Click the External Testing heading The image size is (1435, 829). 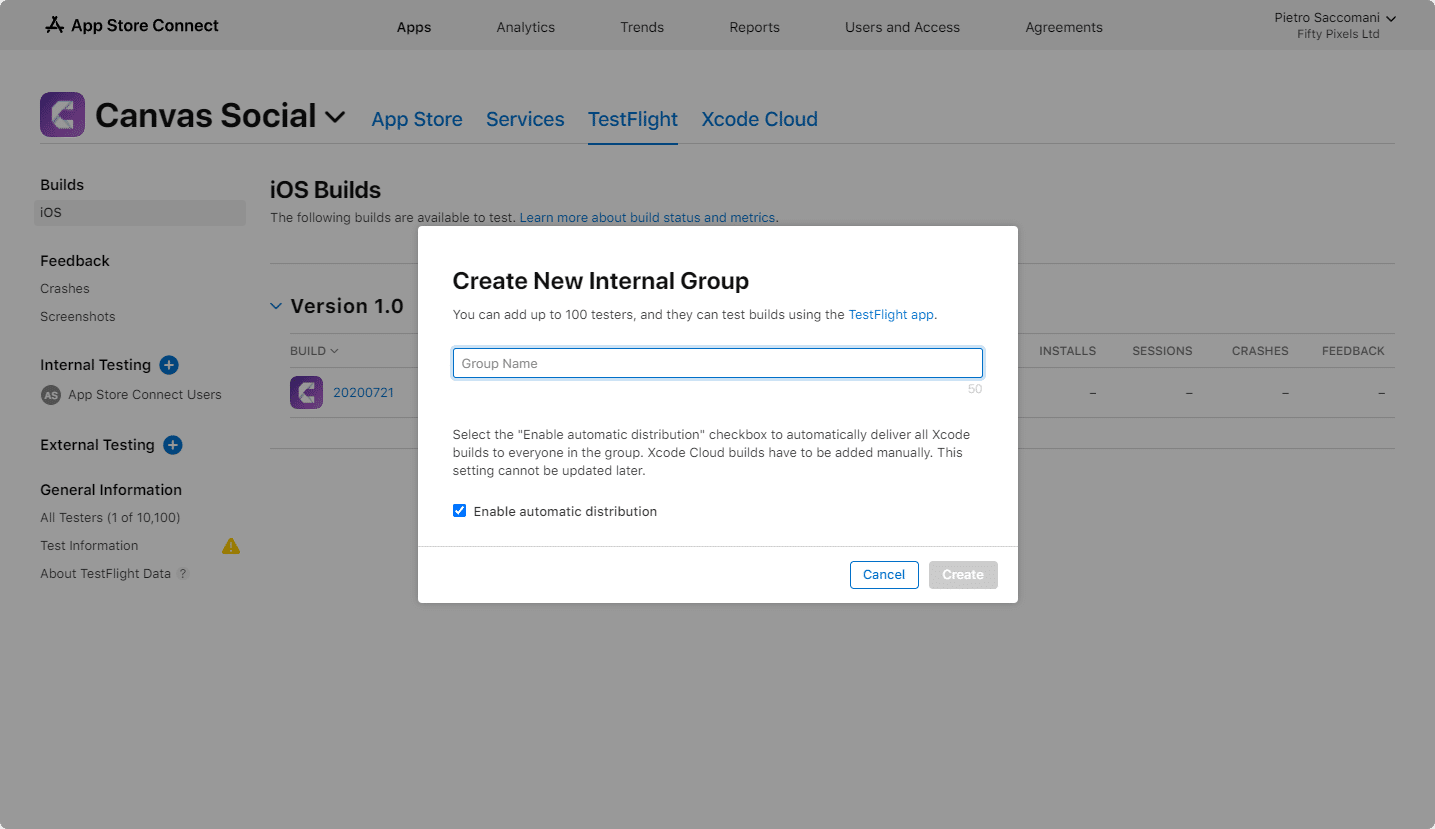[97, 445]
